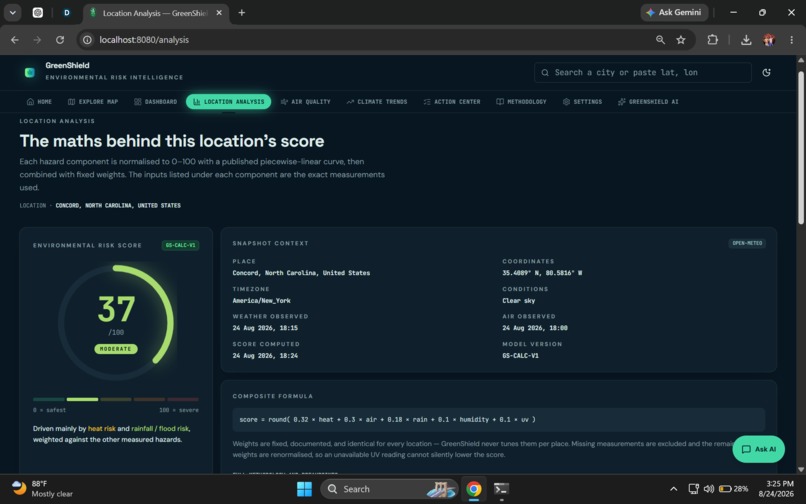Image resolution: width=806 pixels, height=504 pixels.
Task: Click the score 37 gauge ring
Action: pos(116,322)
